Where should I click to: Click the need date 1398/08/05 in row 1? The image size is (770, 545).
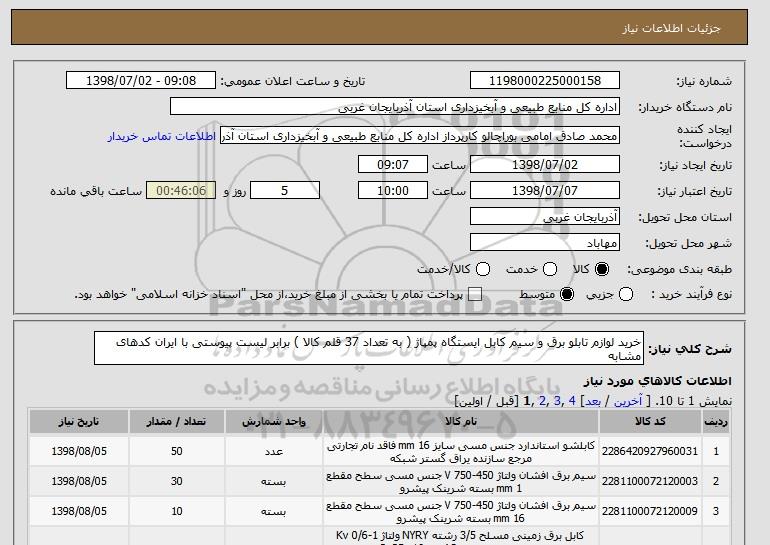(79, 451)
